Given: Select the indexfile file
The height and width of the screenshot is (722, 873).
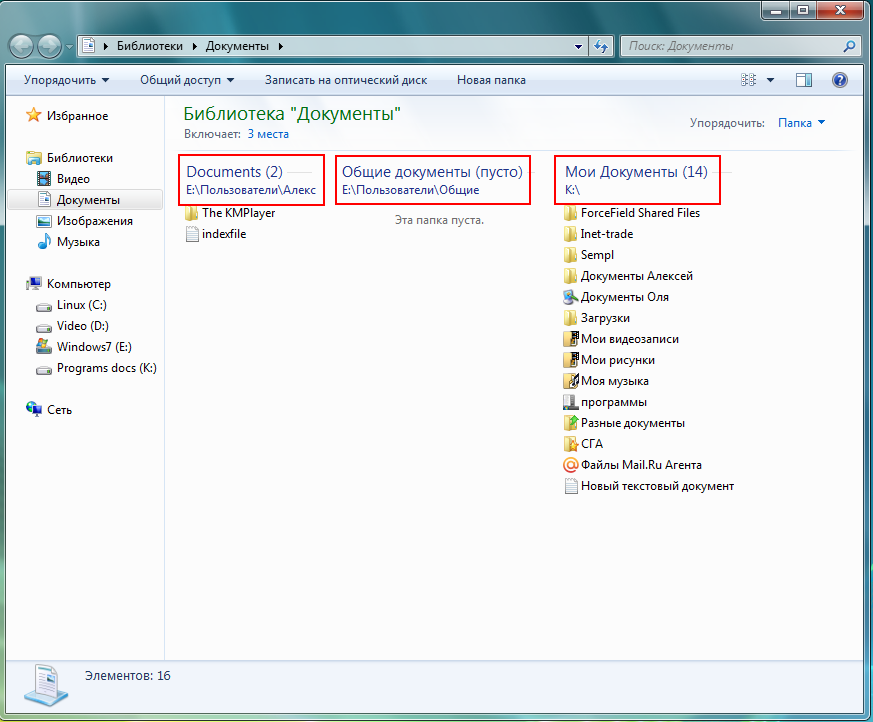Looking at the screenshot, I should pos(215,234).
